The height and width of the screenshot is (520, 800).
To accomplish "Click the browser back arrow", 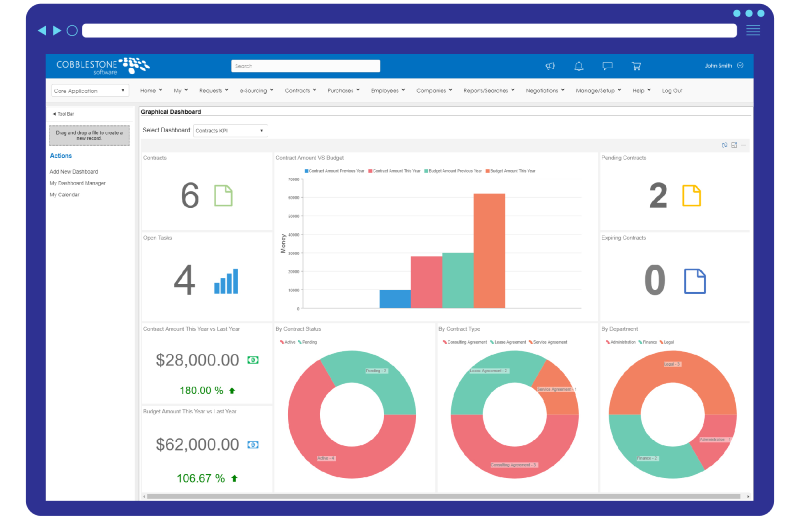I will pos(42,31).
